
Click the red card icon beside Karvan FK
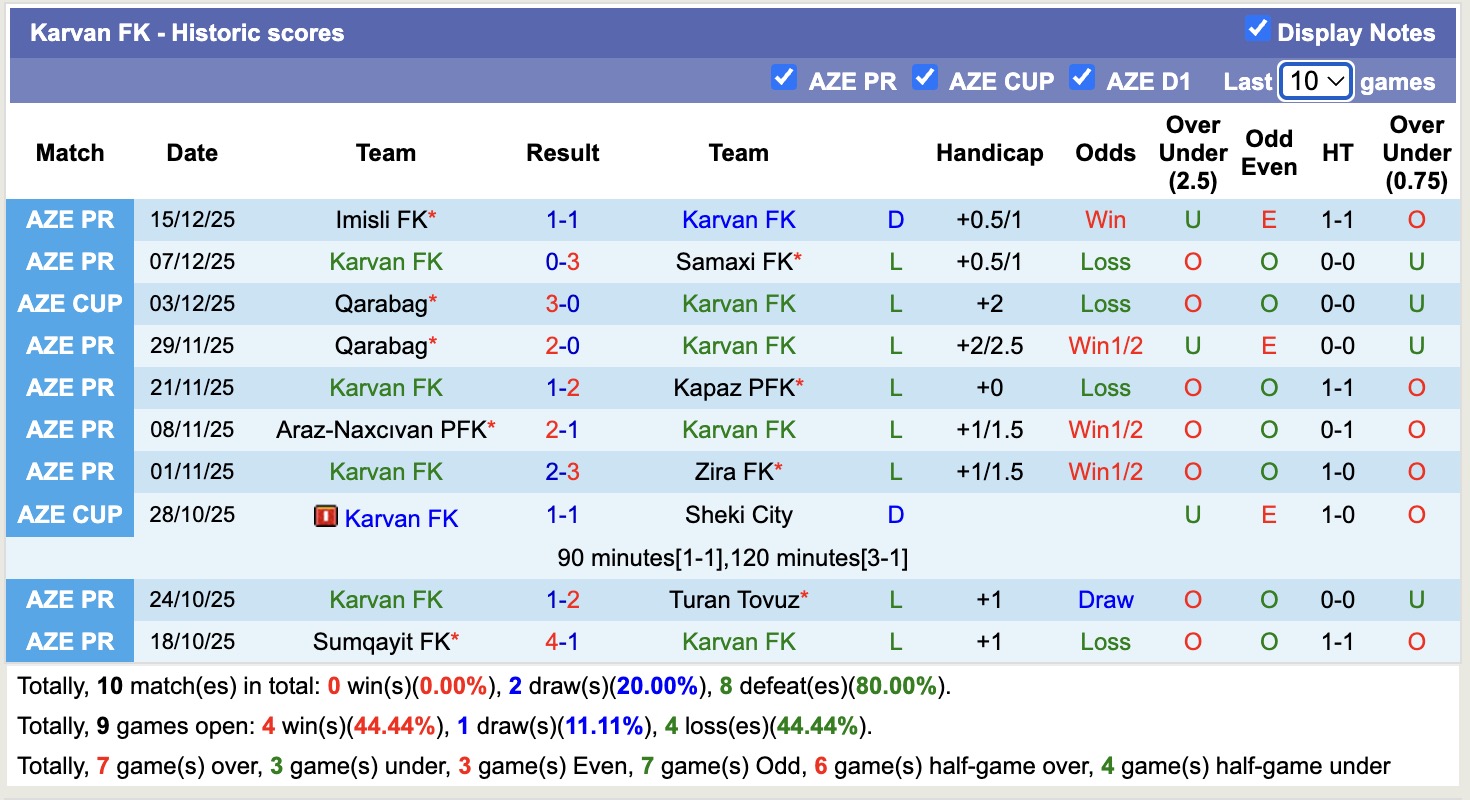click(x=325, y=517)
